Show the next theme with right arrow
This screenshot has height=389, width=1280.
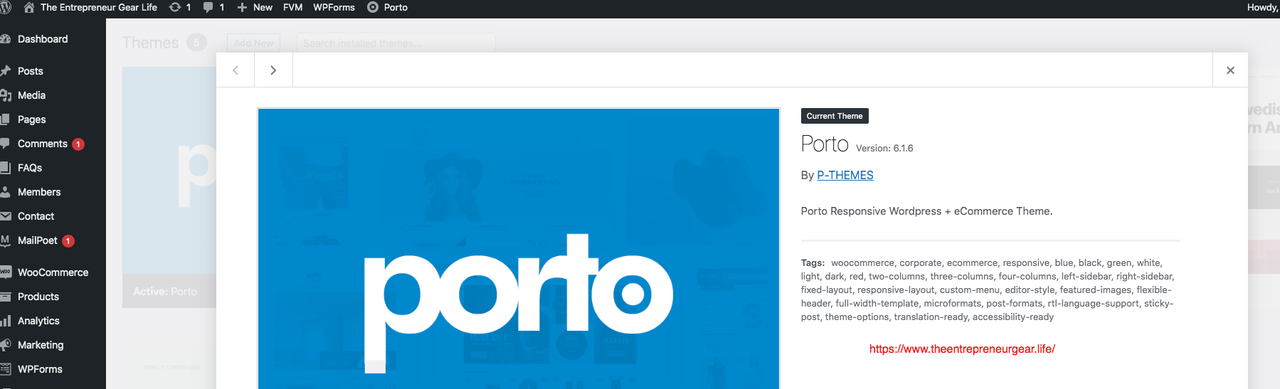click(273, 70)
